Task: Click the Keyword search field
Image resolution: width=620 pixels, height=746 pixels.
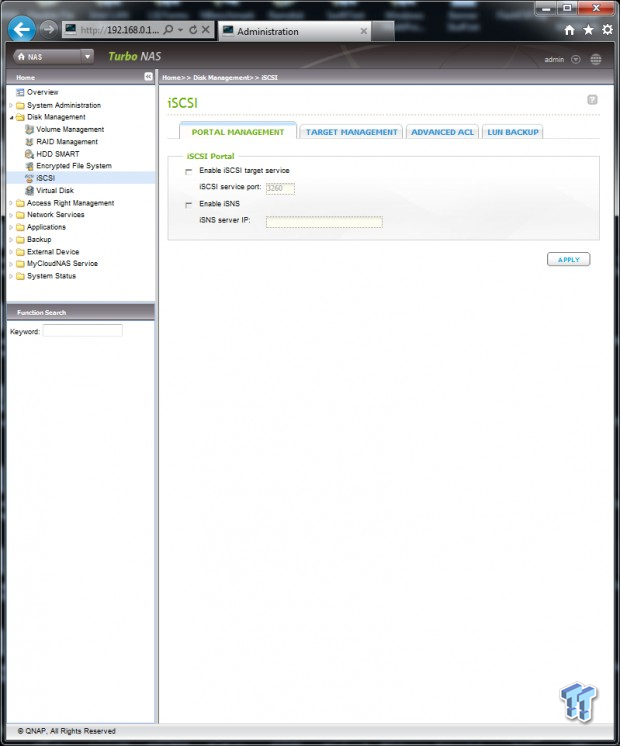Action: coord(83,330)
